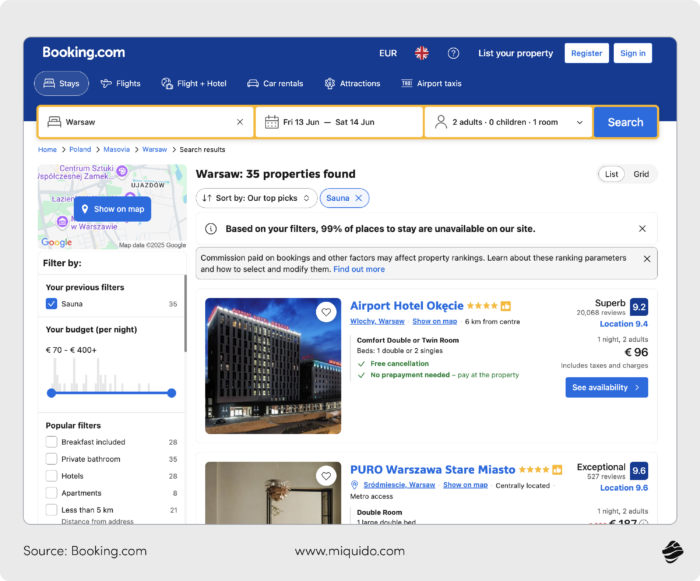700x581 pixels.
Task: Open the Airport Hotel Okęcie title link
Action: 407,306
